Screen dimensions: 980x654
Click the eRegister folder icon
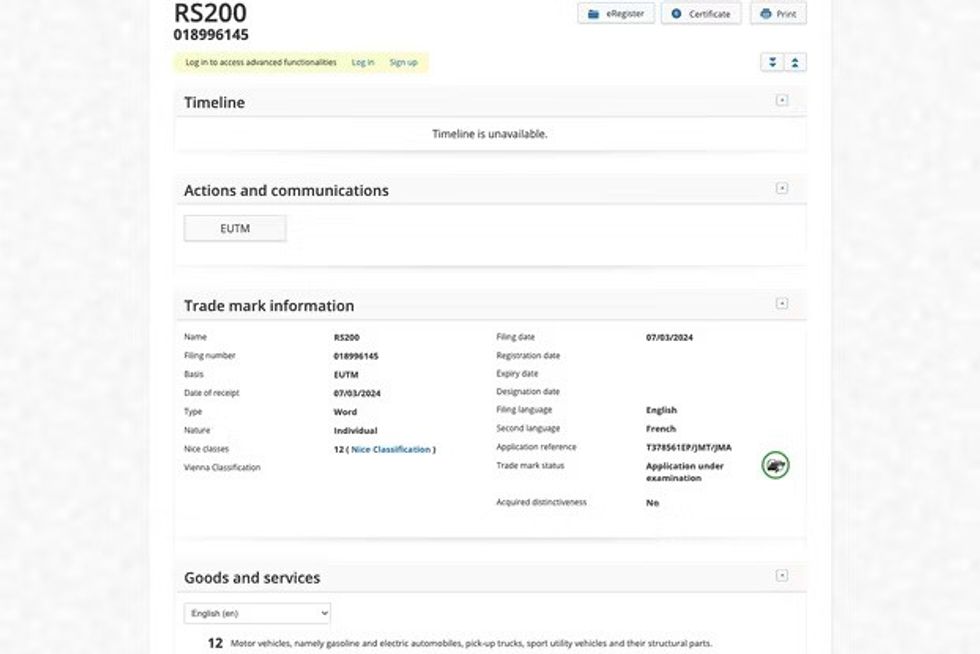pos(593,14)
